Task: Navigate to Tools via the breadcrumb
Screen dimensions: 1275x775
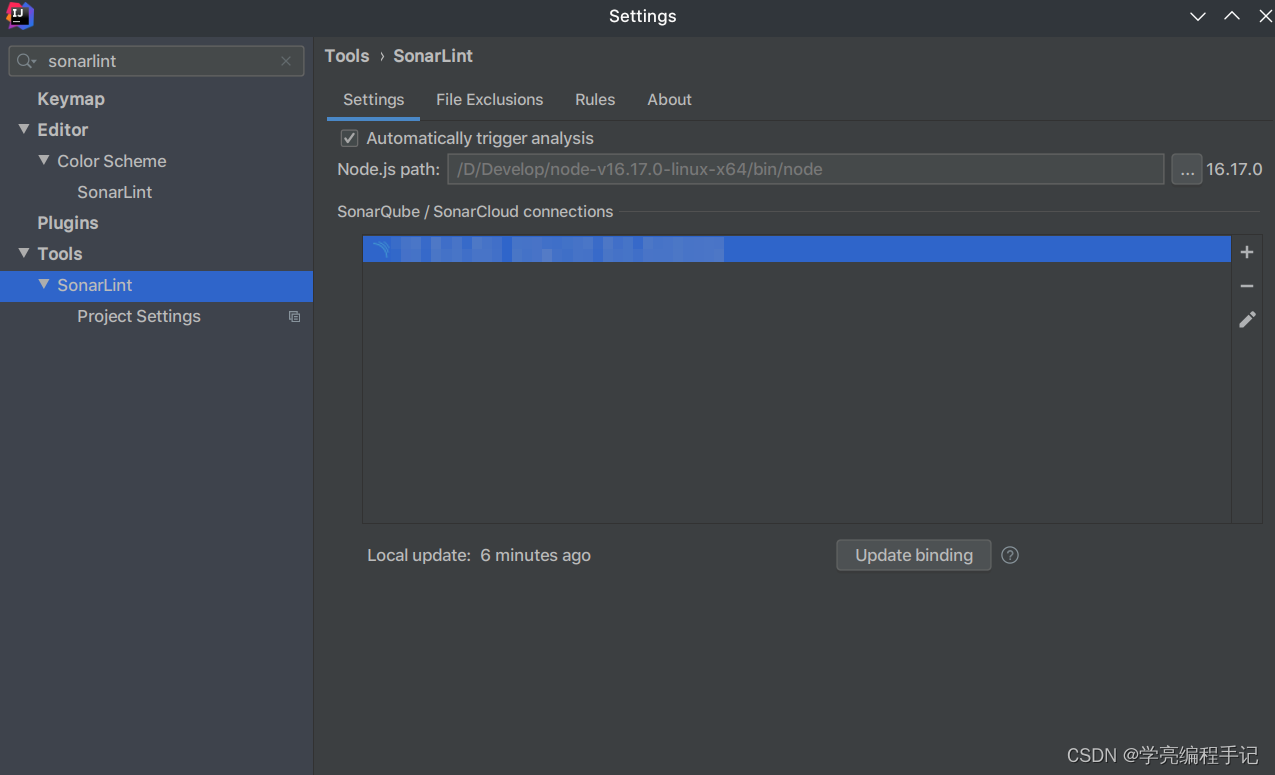Action: pos(347,56)
